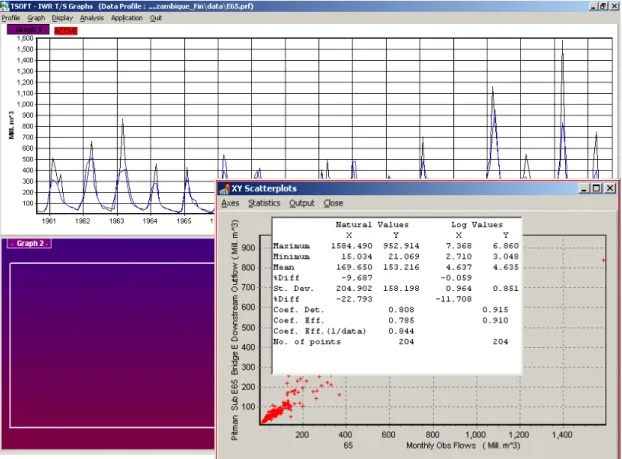Open the Application menu in TSOFT

pos(127,18)
